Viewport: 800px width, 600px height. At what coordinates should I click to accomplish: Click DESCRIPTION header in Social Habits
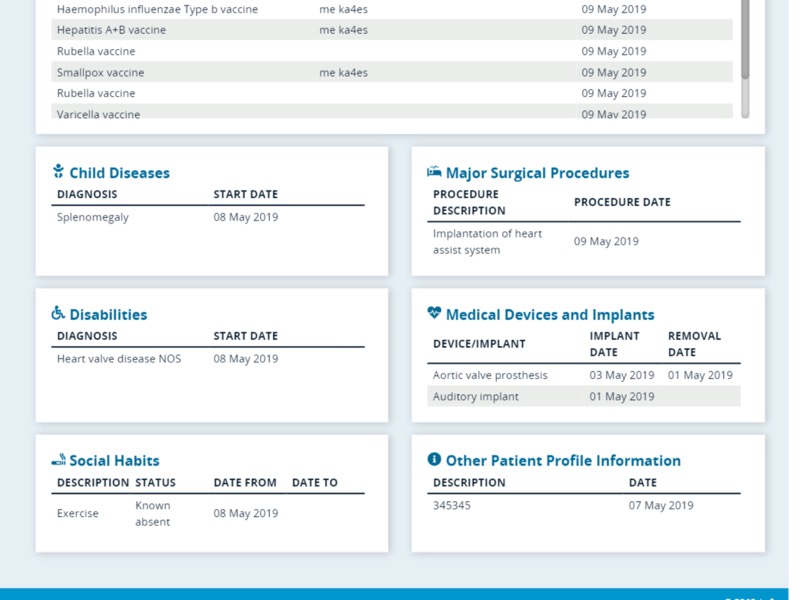click(93, 483)
